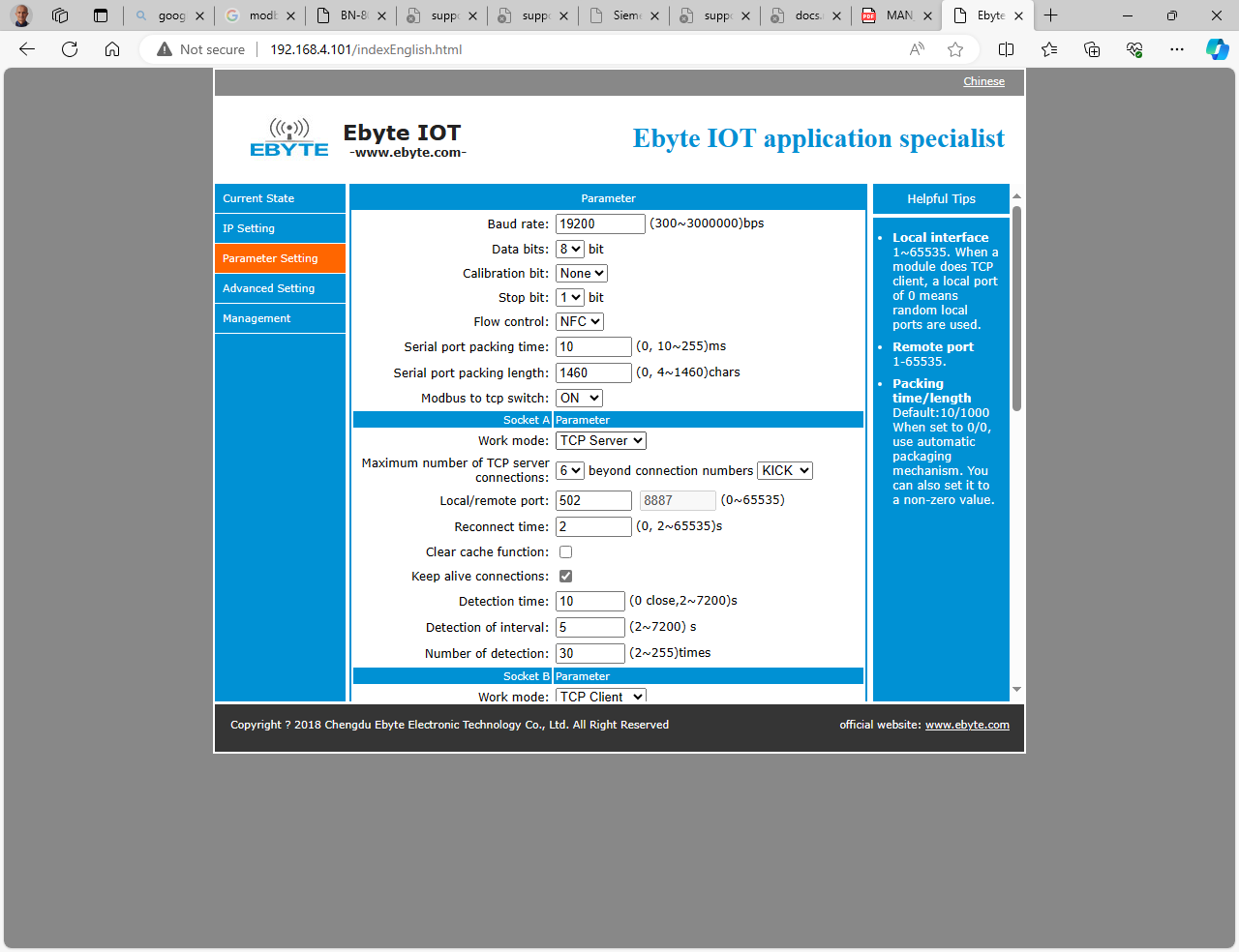1239x952 pixels.
Task: Open beyond connection numbers KICK dropdown
Action: coord(785,470)
